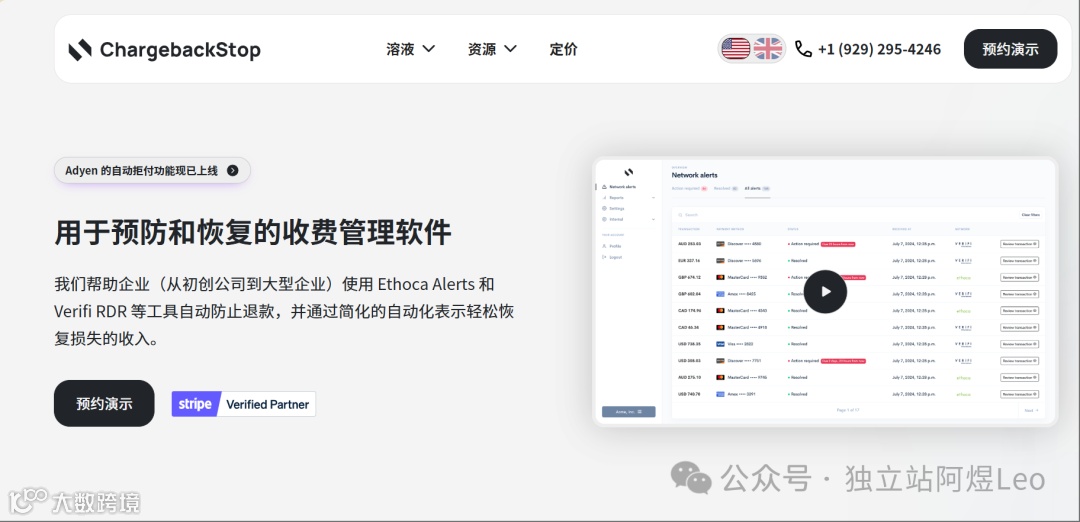1080x522 pixels.
Task: Open the Adyen 自动拒付功能现已上线 announcement
Action: click(152, 170)
